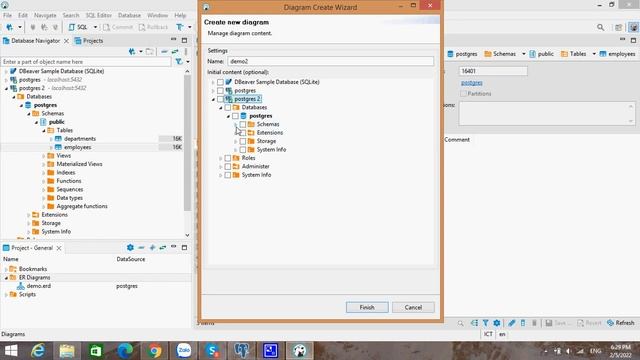Click the link-with-editor icon in Project panel
640x360 pixels.
pyautogui.click(x=163, y=247)
